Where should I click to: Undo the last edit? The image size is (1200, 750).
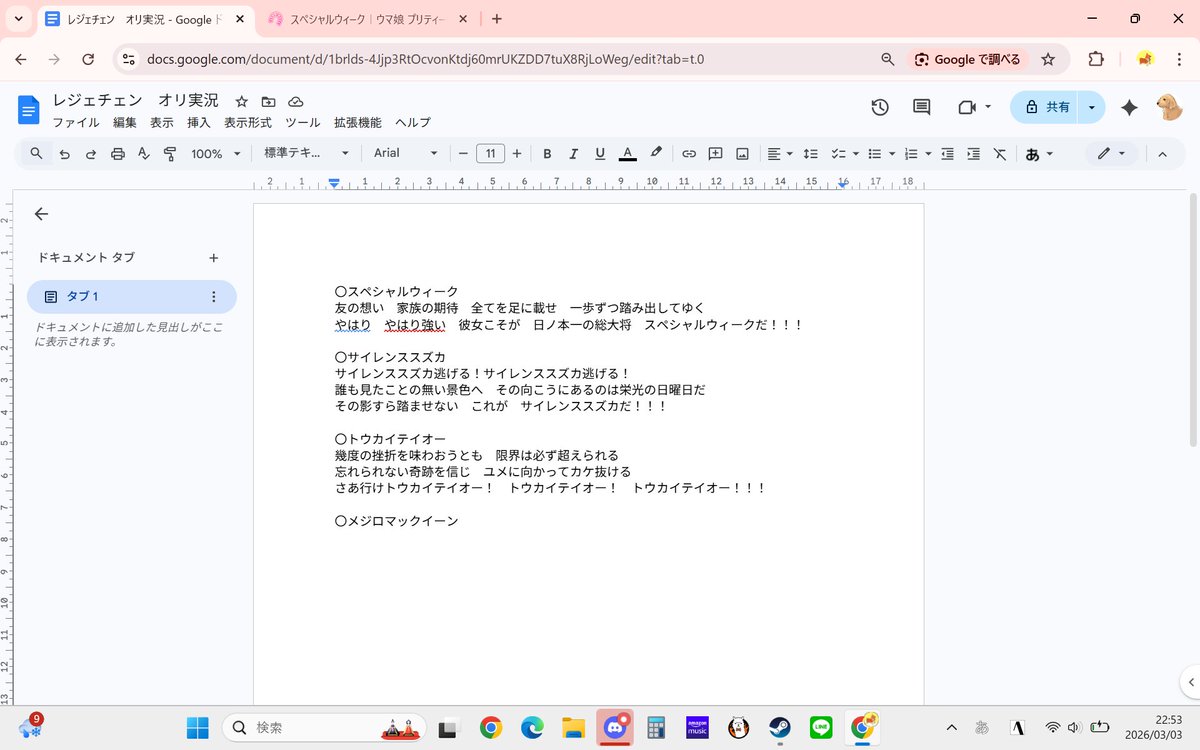65,154
